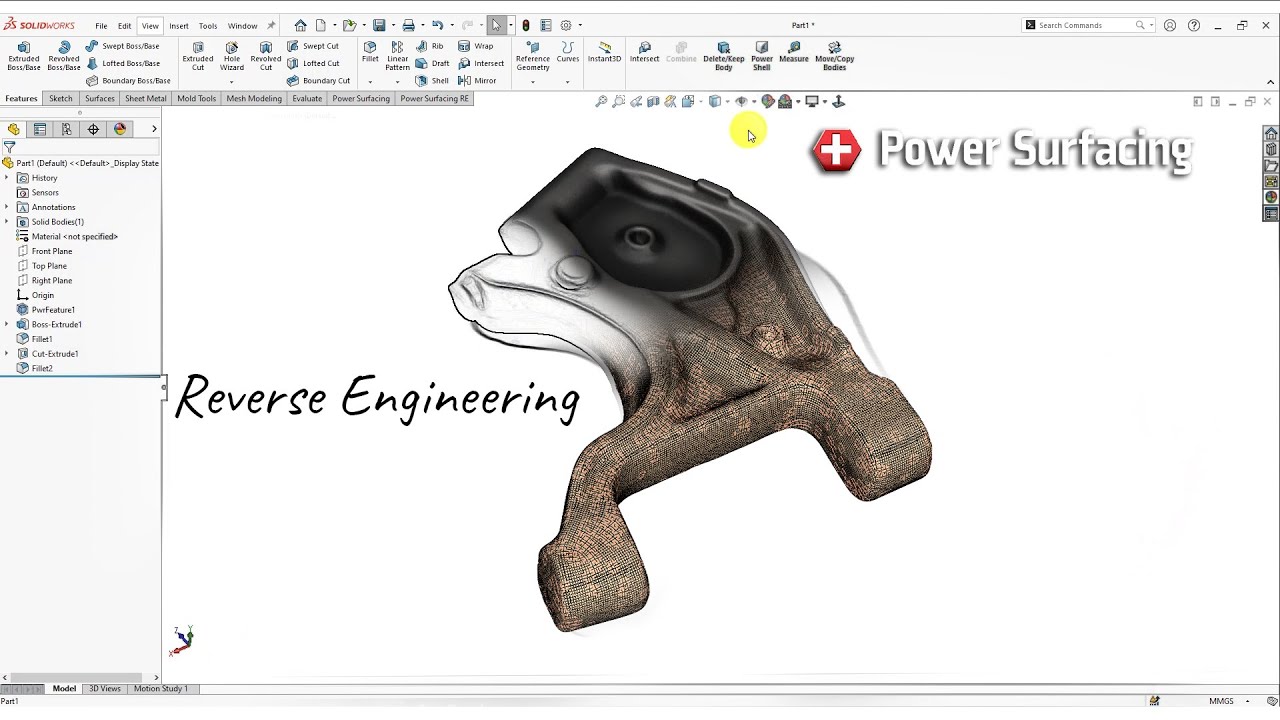
Task: Click Lofted Boss/Base command
Action: pyautogui.click(x=123, y=63)
